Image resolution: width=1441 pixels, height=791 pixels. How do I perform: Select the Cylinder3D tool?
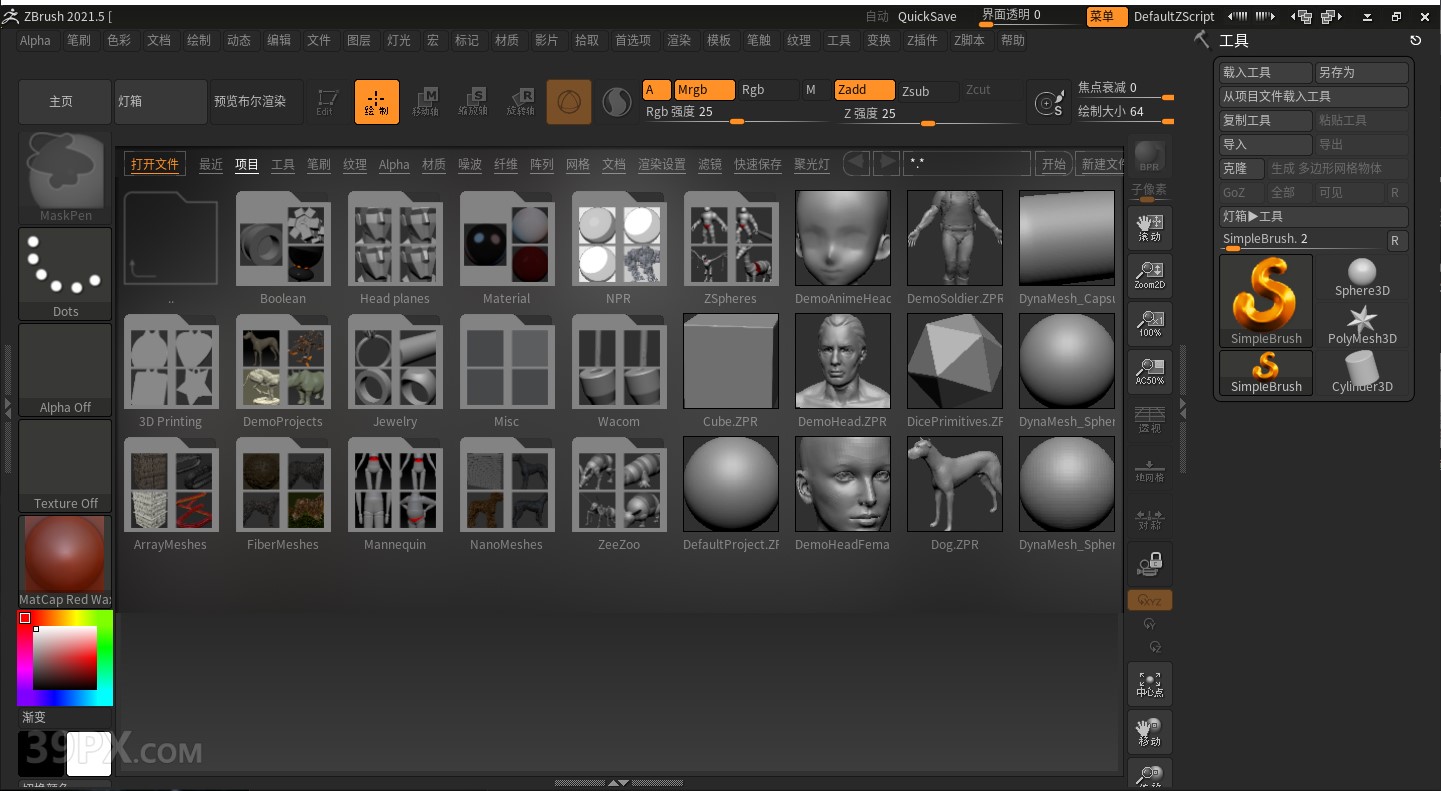(1362, 373)
